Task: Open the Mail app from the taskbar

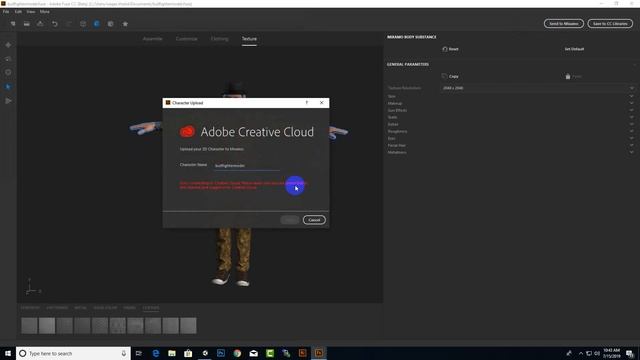Action: (253, 353)
